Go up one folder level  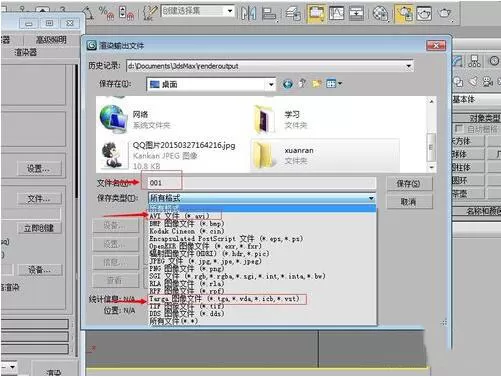coord(303,83)
